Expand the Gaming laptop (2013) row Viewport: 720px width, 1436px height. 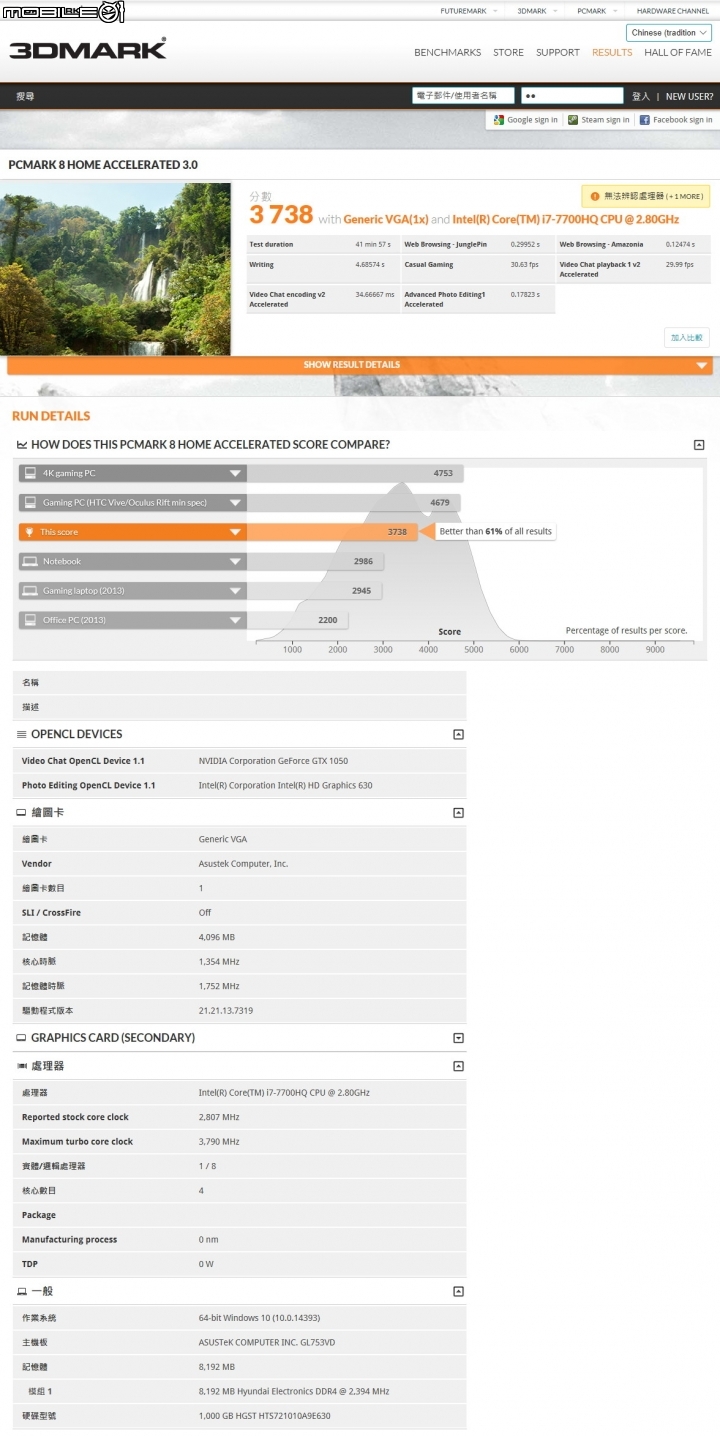coord(235,591)
